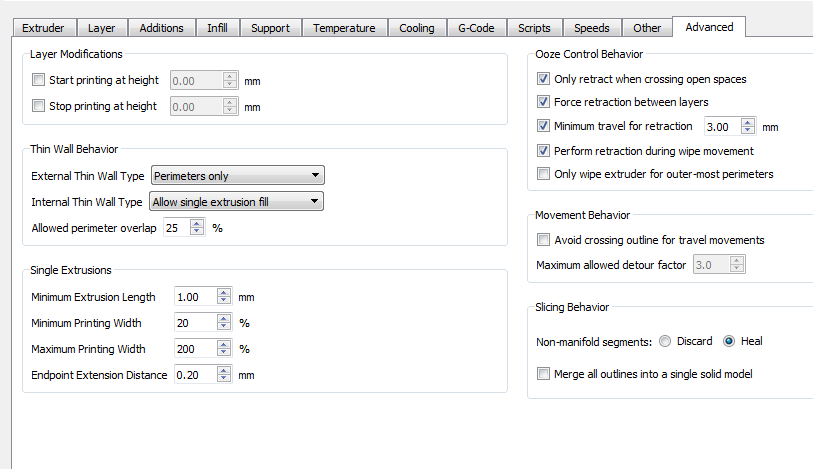Decrease the Minimum Printing Width value

pos(224,327)
